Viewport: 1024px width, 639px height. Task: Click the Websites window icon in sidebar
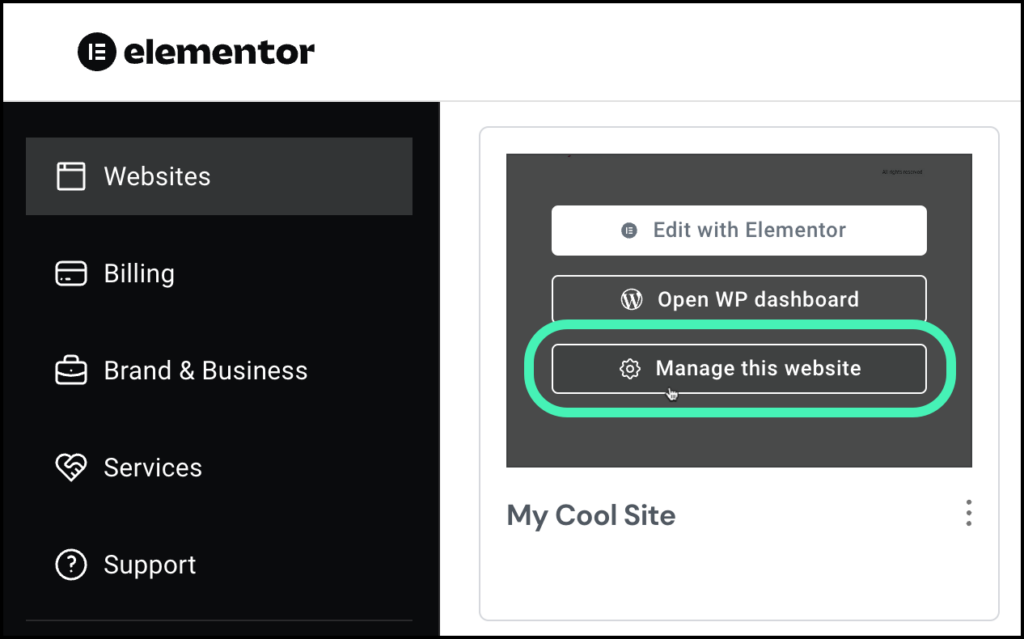(70, 177)
